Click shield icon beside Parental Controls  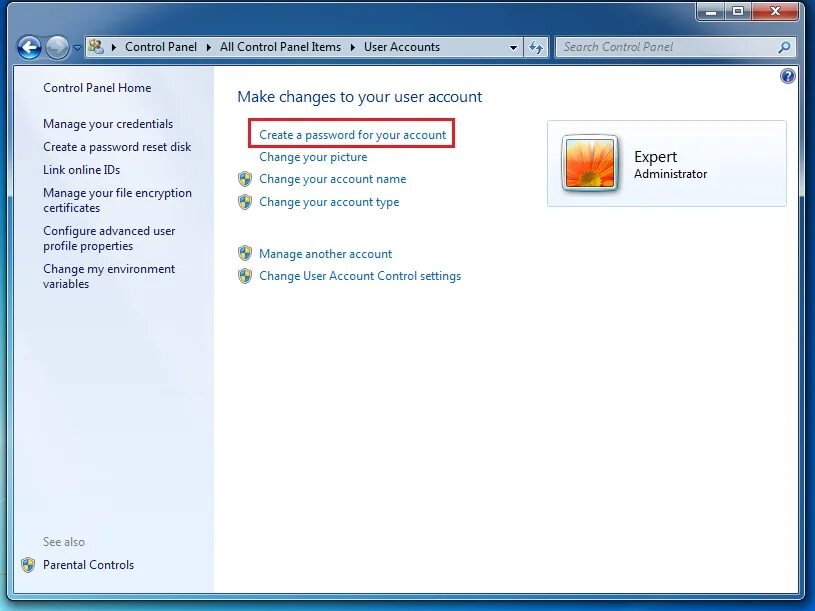[28, 565]
